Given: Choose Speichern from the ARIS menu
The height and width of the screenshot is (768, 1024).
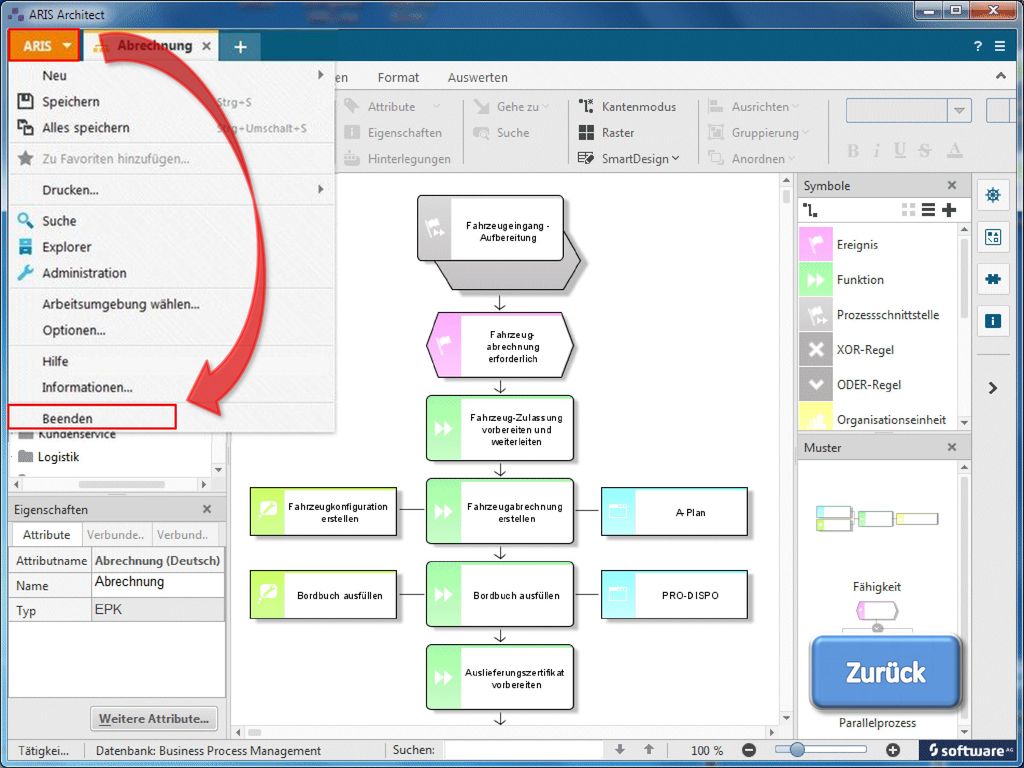Looking at the screenshot, I should [173, 102].
